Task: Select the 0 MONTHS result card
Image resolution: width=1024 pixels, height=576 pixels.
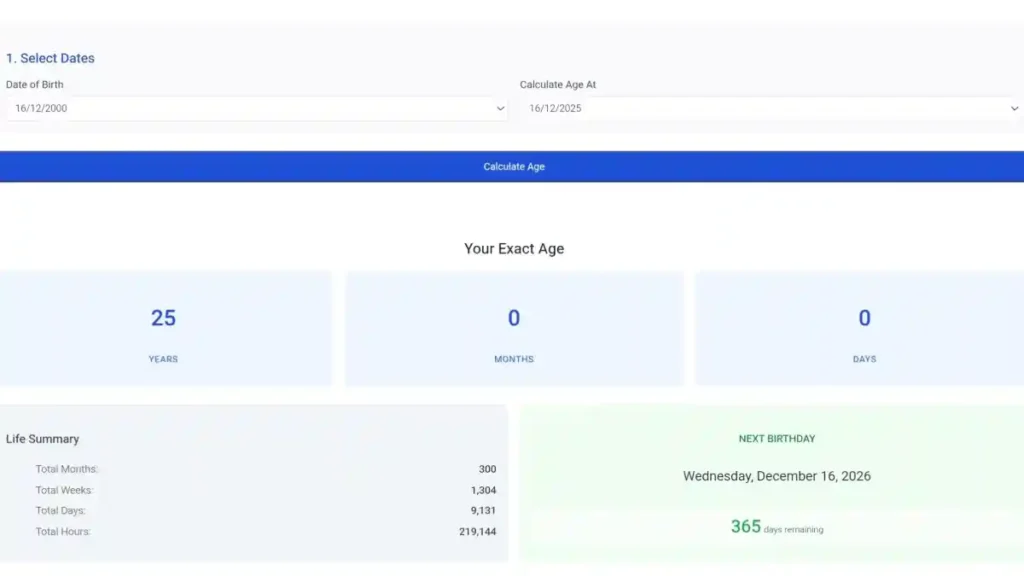Action: pos(514,327)
